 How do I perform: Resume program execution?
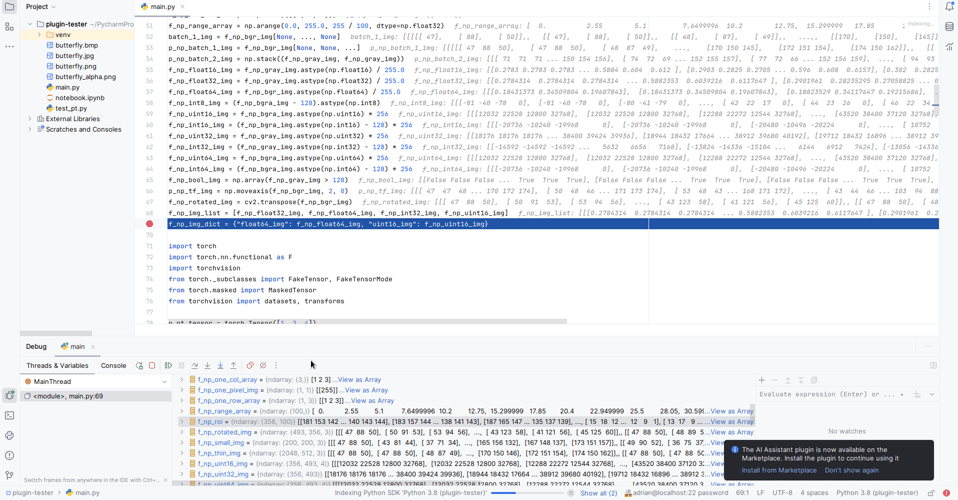(168, 366)
